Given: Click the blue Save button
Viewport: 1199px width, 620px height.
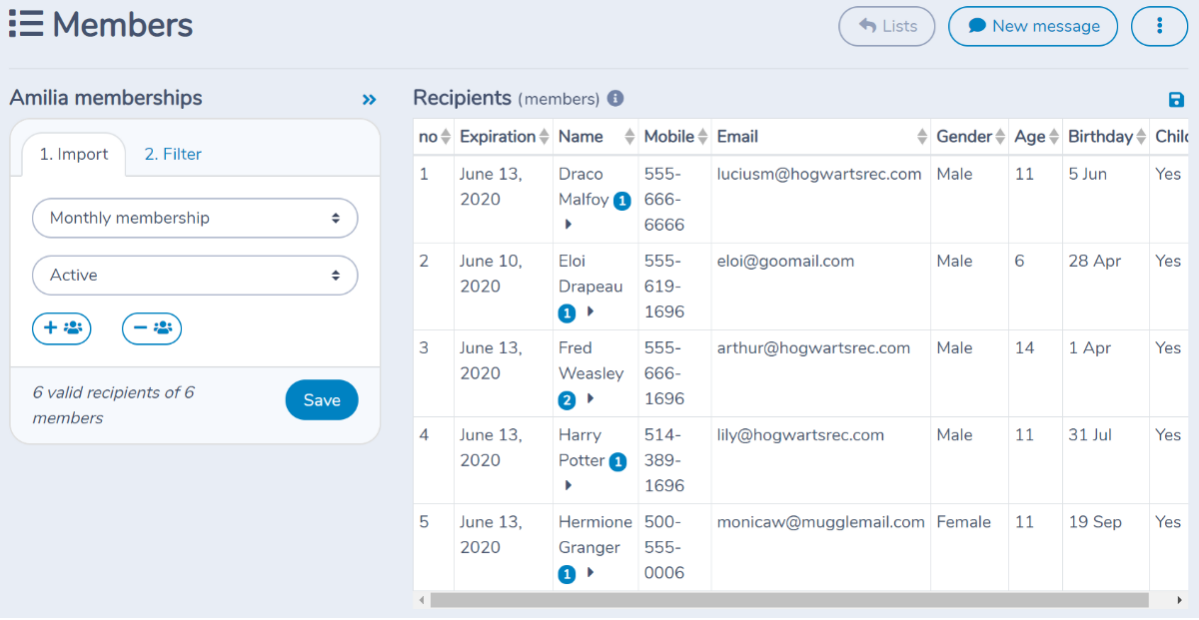Looking at the screenshot, I should click(x=322, y=400).
